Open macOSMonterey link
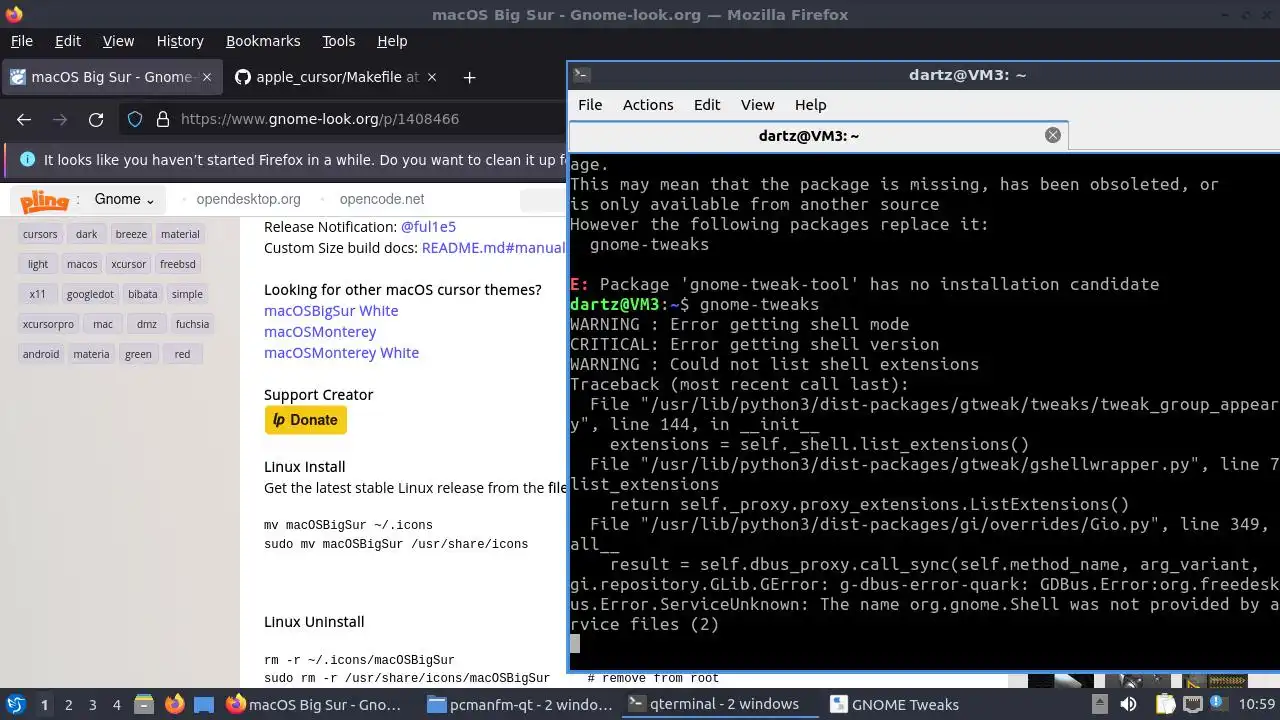1280x720 pixels. click(320, 332)
